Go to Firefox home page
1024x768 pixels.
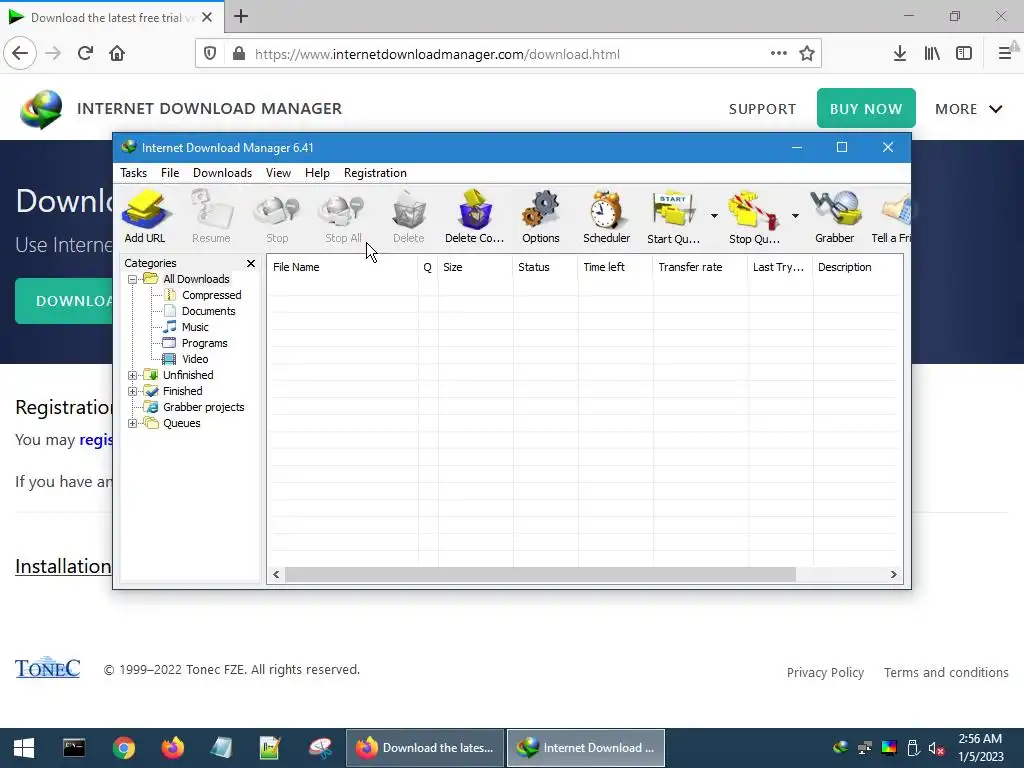coord(117,54)
